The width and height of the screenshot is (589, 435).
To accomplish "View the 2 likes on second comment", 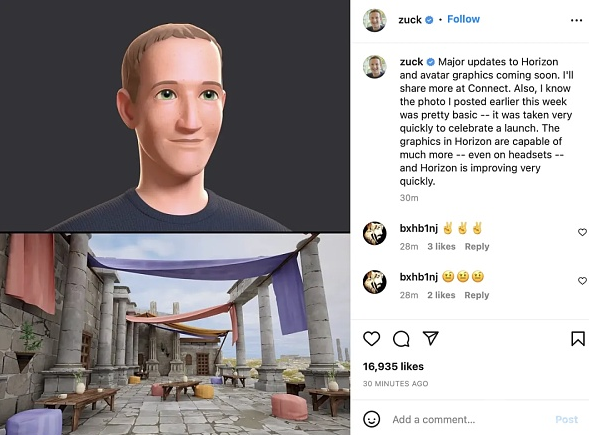I will tap(441, 295).
